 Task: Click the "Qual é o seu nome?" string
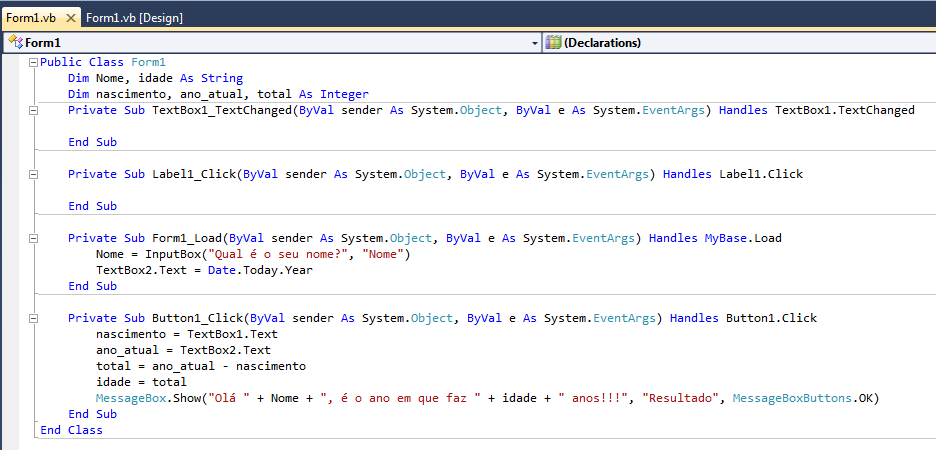[x=279, y=254]
